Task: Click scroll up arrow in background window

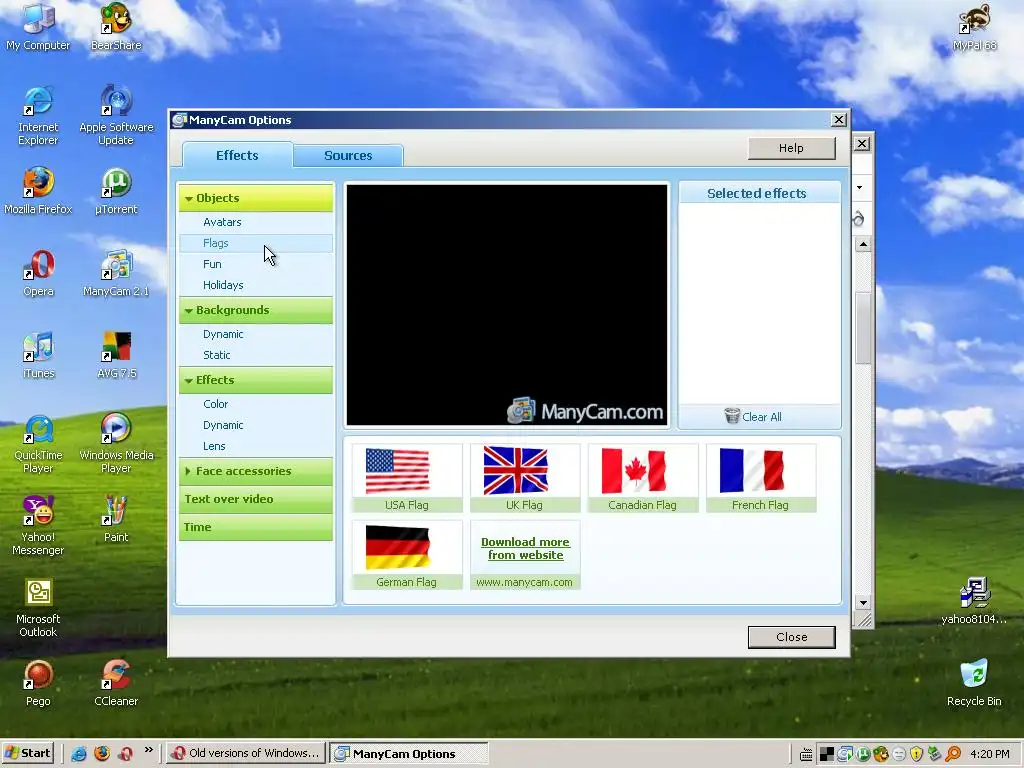Action: point(863,244)
